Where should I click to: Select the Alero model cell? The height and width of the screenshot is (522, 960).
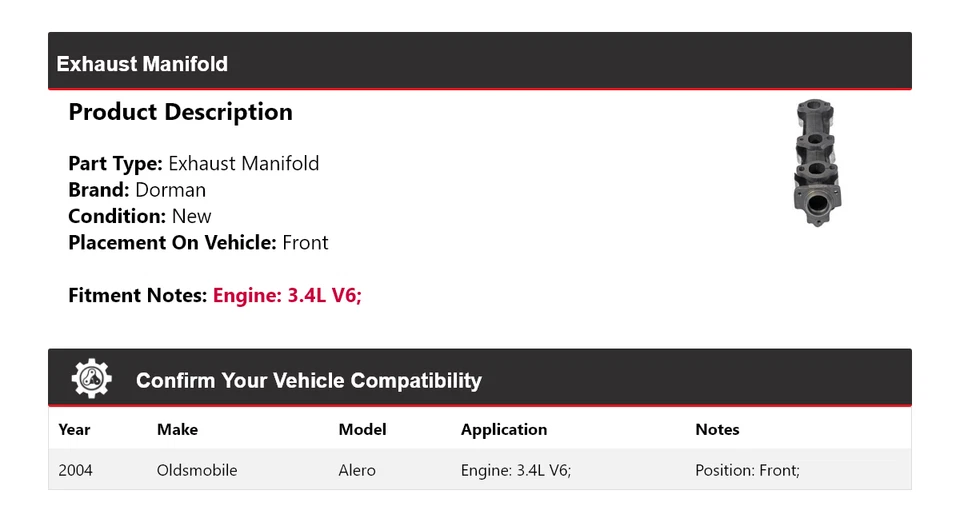(x=357, y=469)
